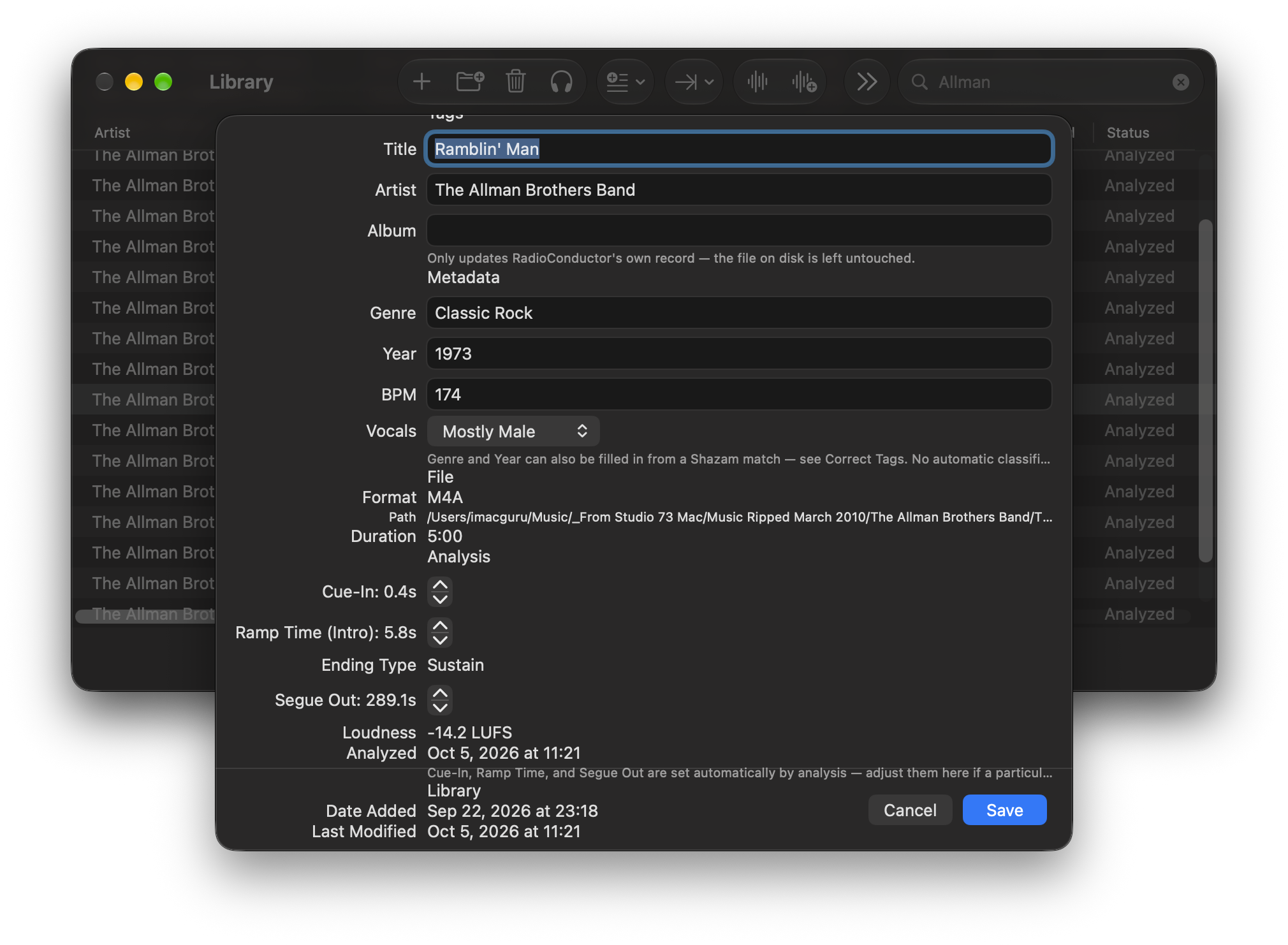Click the Segue Out stepper
The height and width of the screenshot is (945, 1288).
coord(440,700)
